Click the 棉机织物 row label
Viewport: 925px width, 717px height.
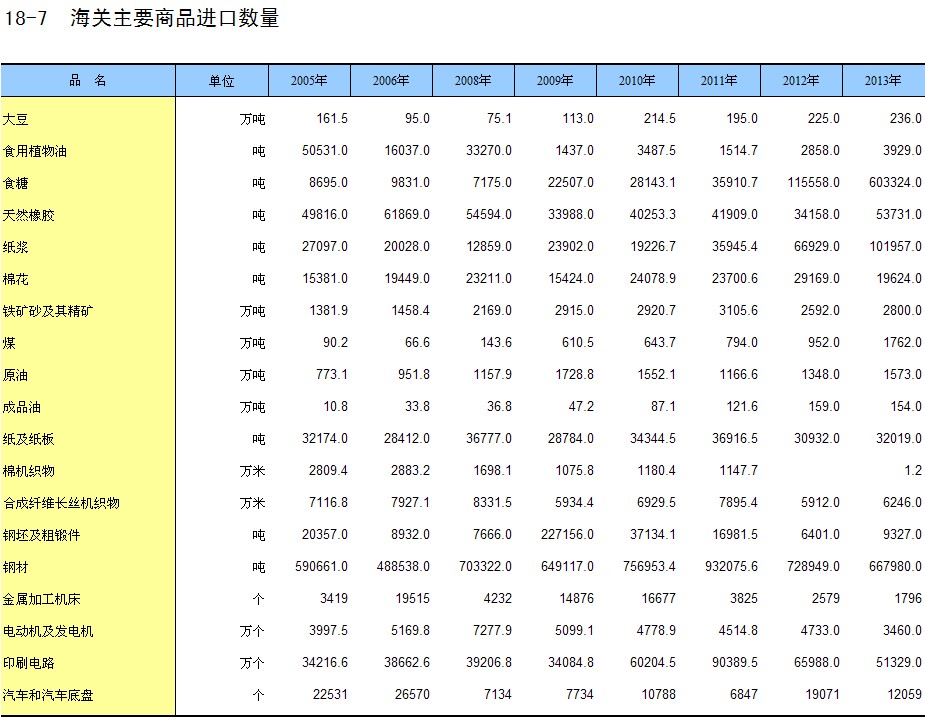tap(28, 471)
